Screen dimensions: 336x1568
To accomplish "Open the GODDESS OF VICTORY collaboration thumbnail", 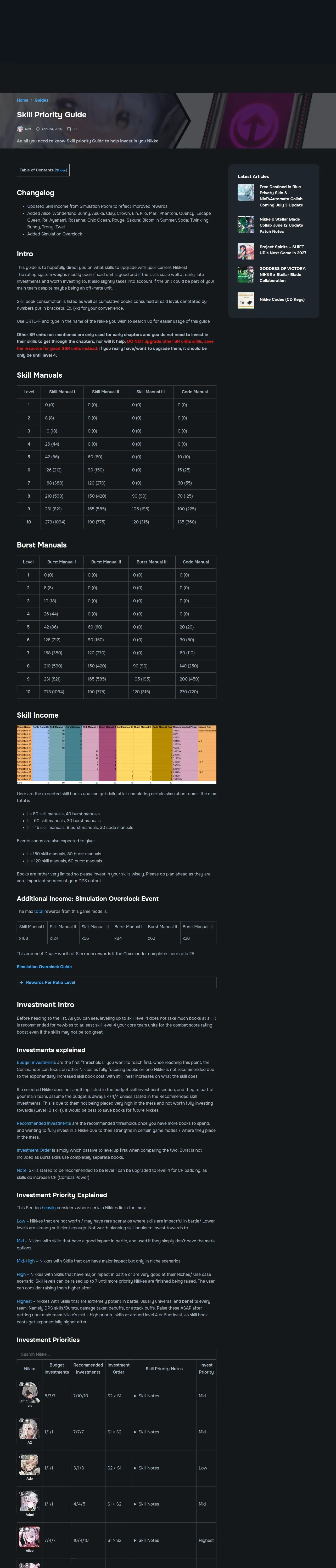I will [246, 274].
